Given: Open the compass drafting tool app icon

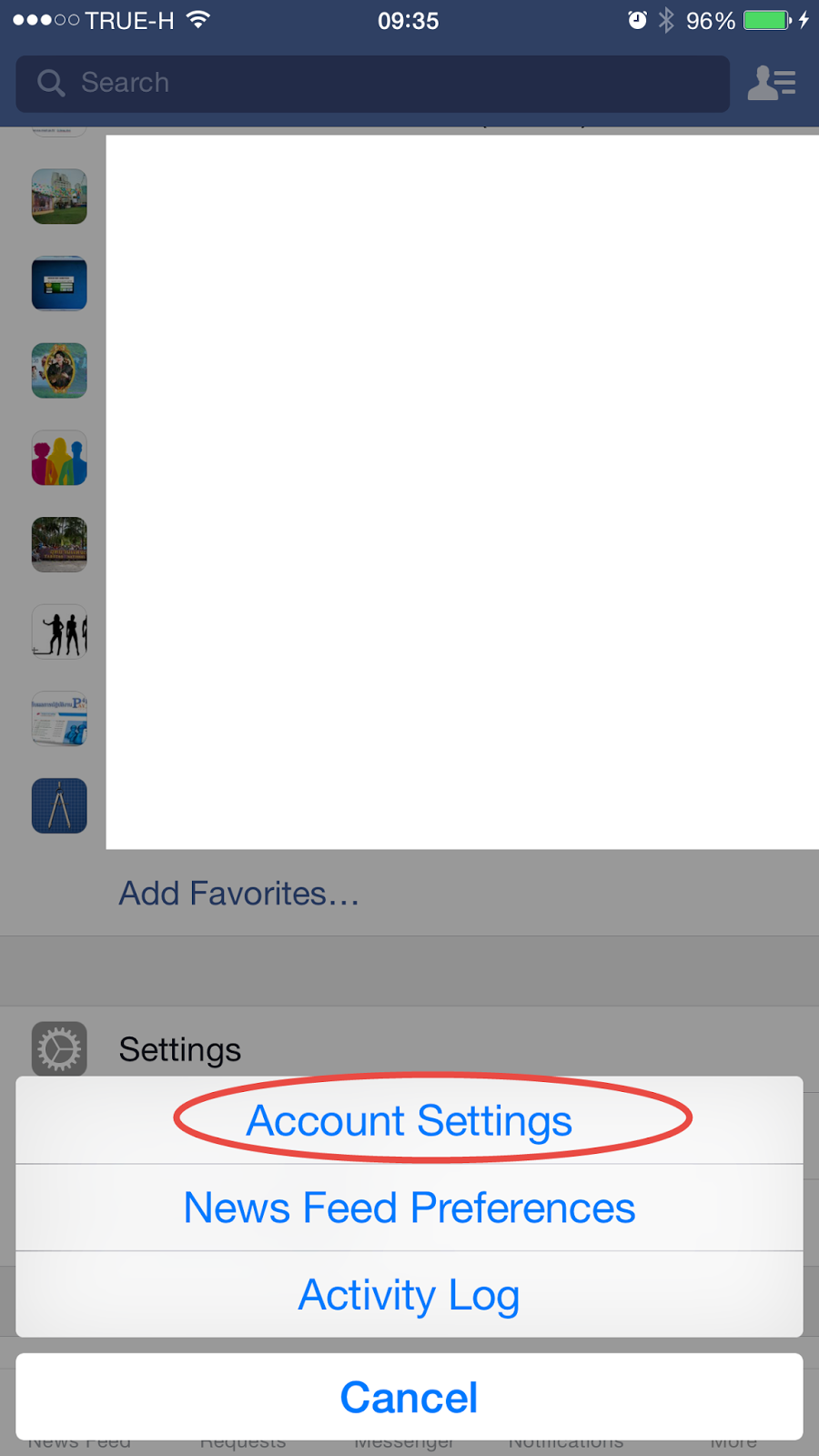Looking at the screenshot, I should [x=59, y=806].
